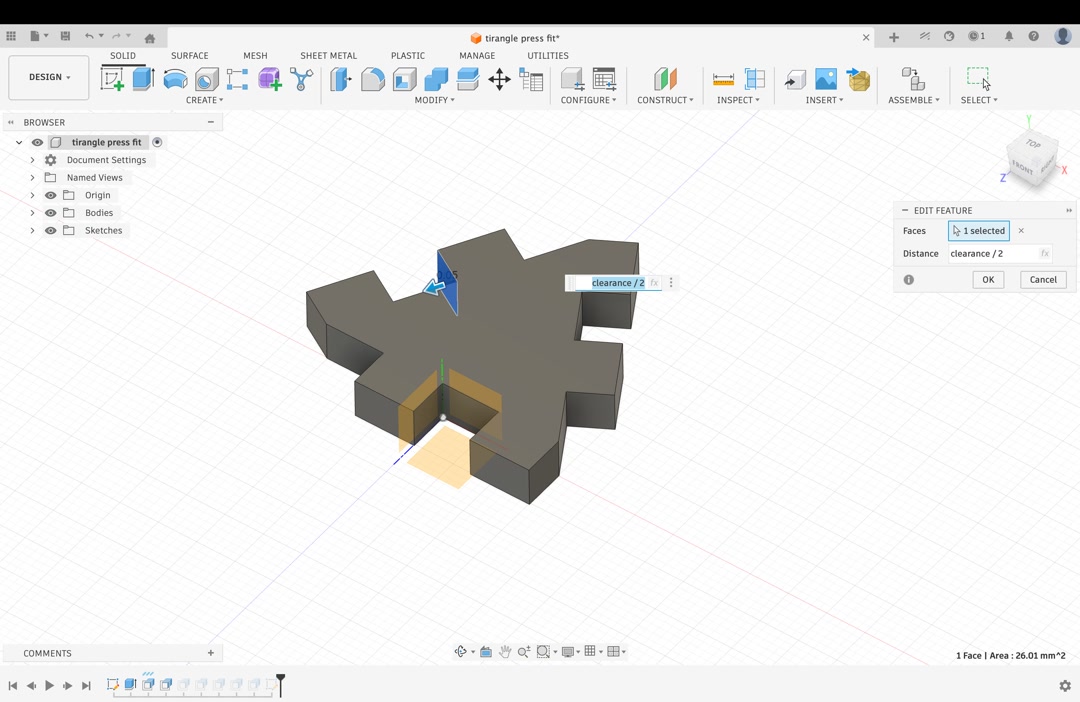The width and height of the screenshot is (1080, 702).
Task: Collapse the tirangle press fit root node
Action: (x=19, y=142)
